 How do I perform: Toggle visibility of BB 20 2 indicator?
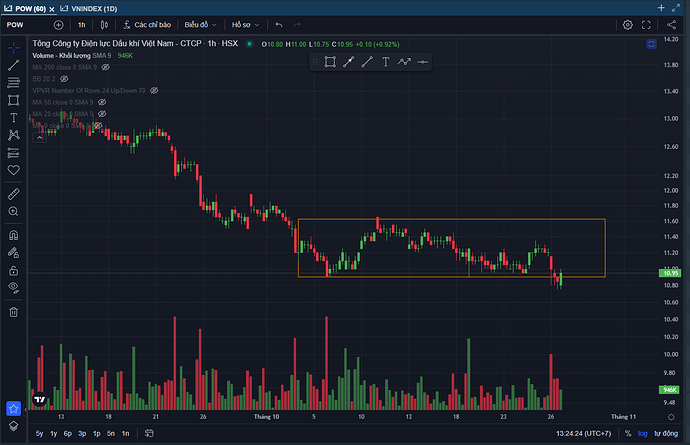click(x=64, y=78)
